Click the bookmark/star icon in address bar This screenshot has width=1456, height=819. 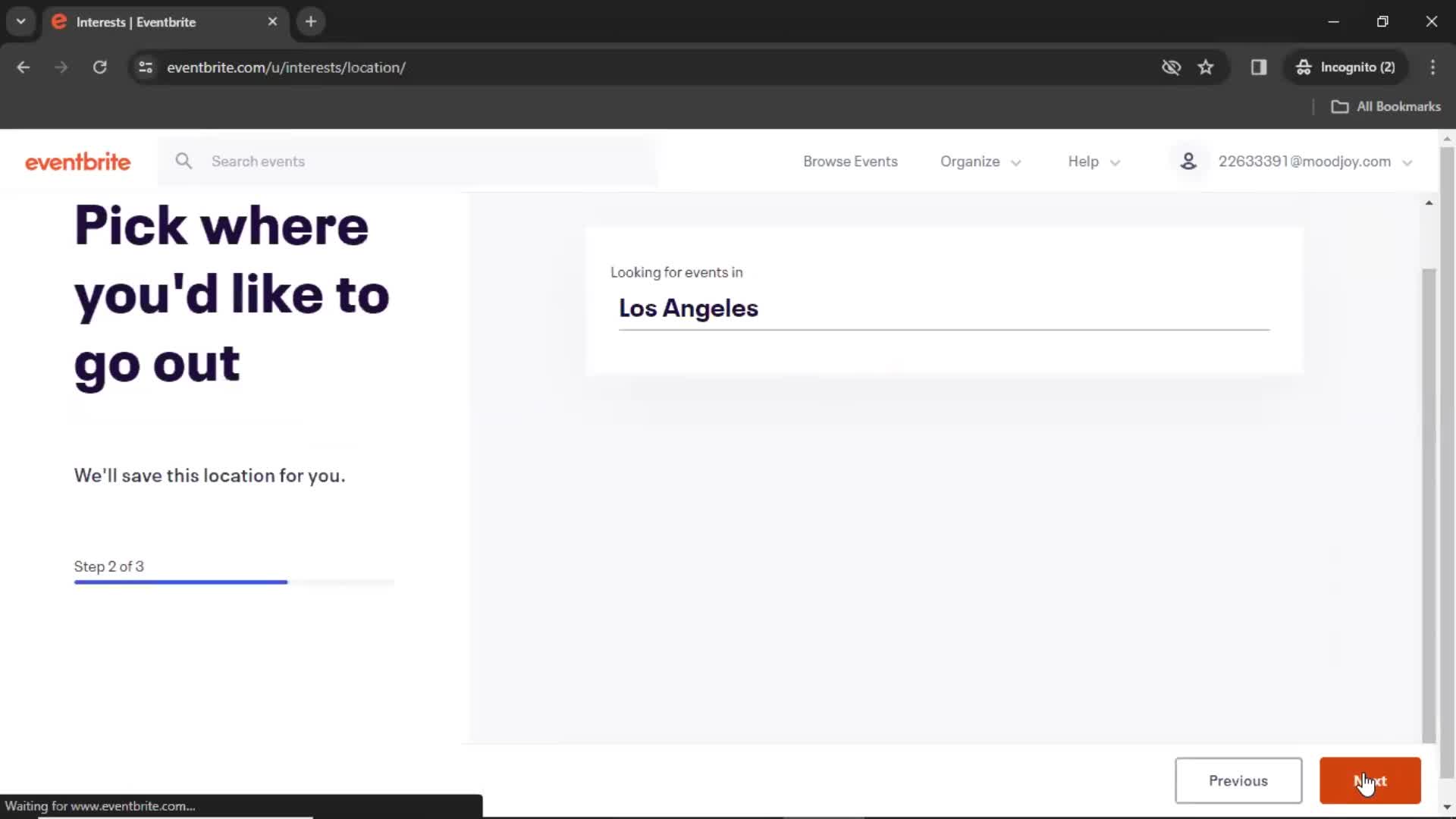[x=1207, y=67]
